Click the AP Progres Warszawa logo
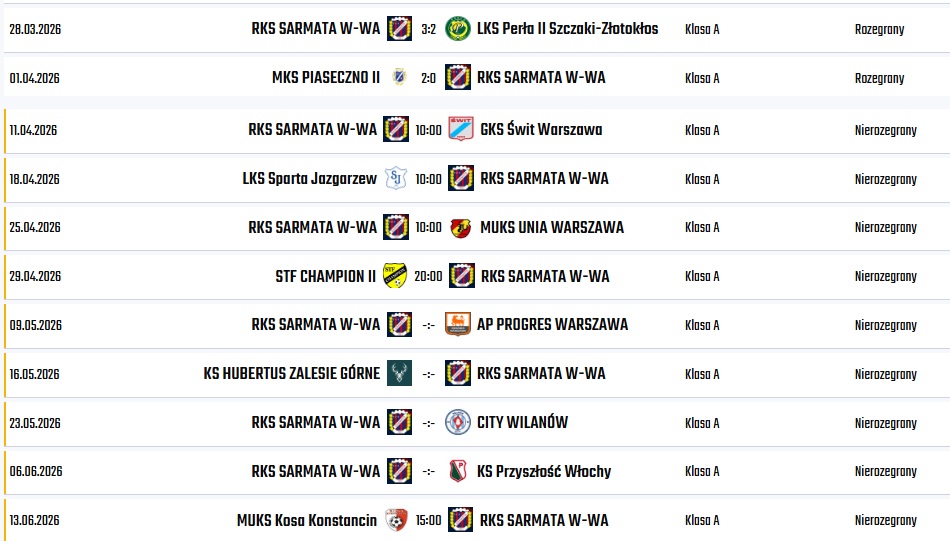The height and width of the screenshot is (541, 950). click(458, 324)
